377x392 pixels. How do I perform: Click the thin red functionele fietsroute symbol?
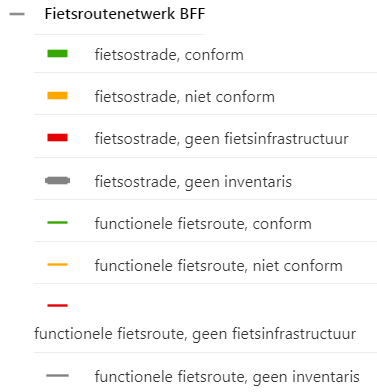click(x=57, y=305)
